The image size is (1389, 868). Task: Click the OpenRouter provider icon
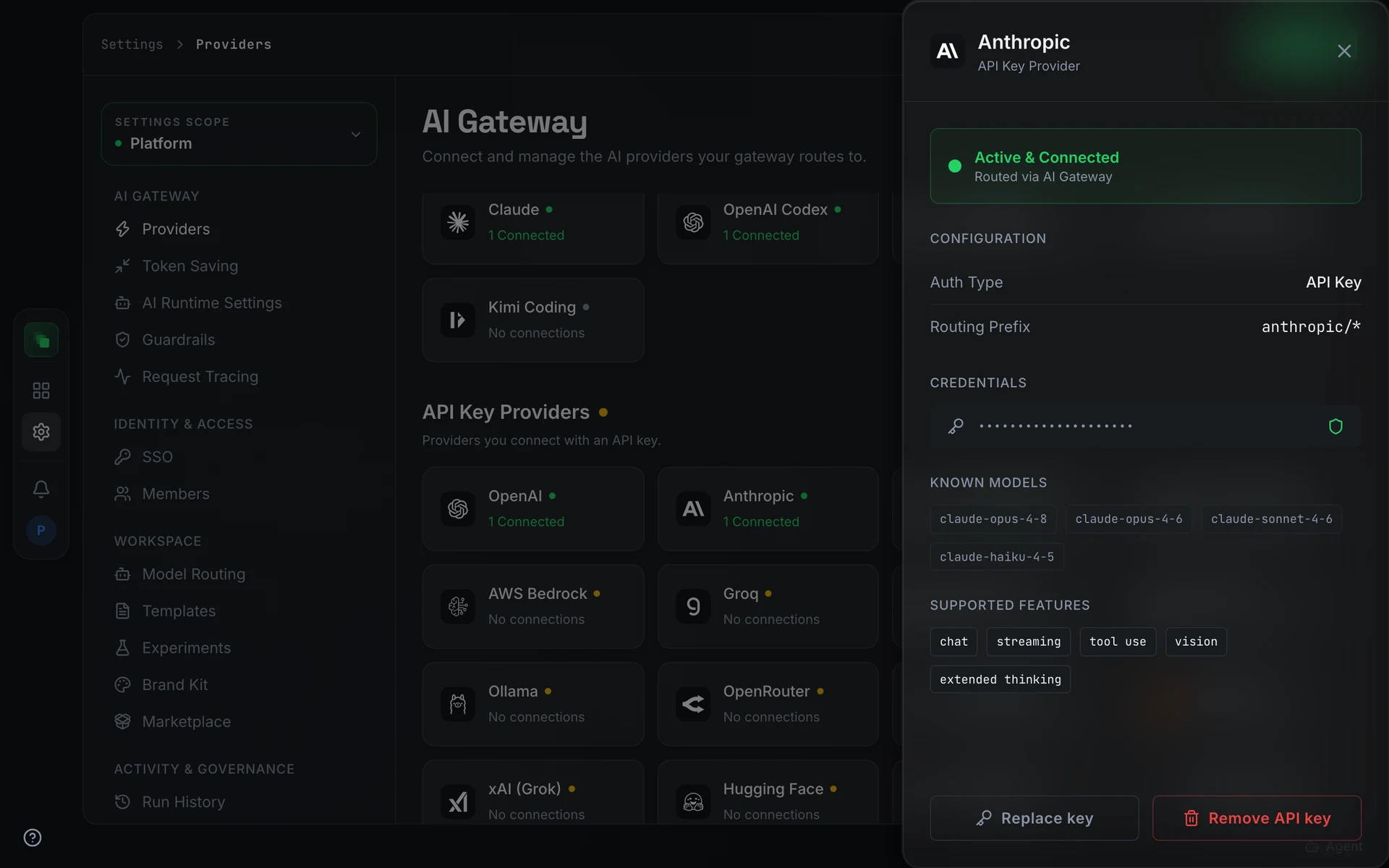click(693, 705)
